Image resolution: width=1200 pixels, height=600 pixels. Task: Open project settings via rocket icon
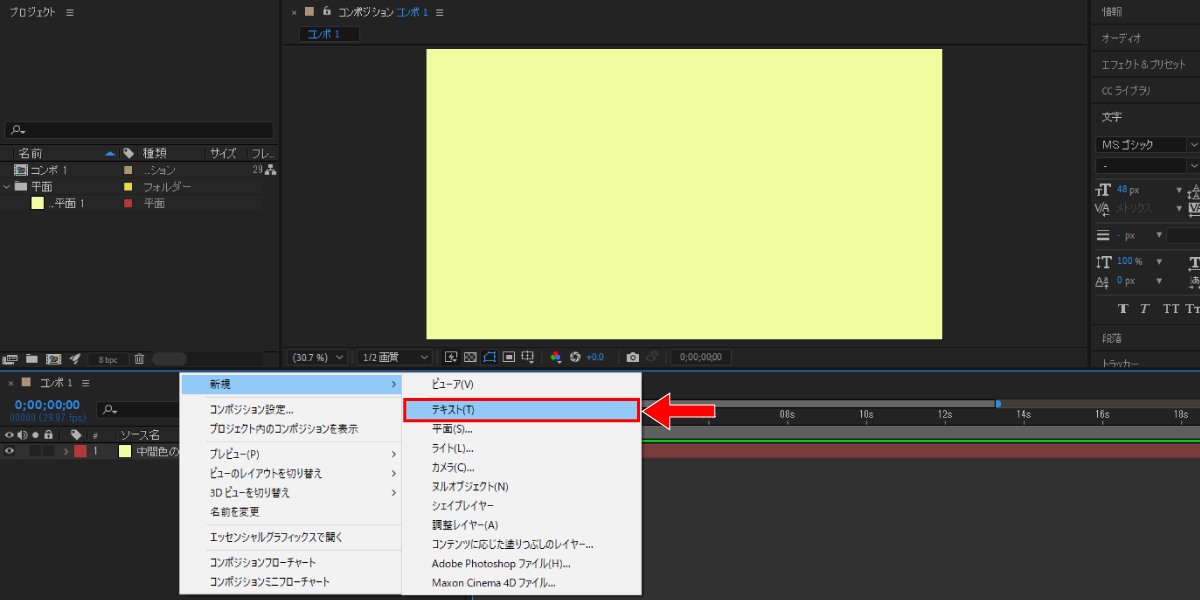(x=74, y=358)
